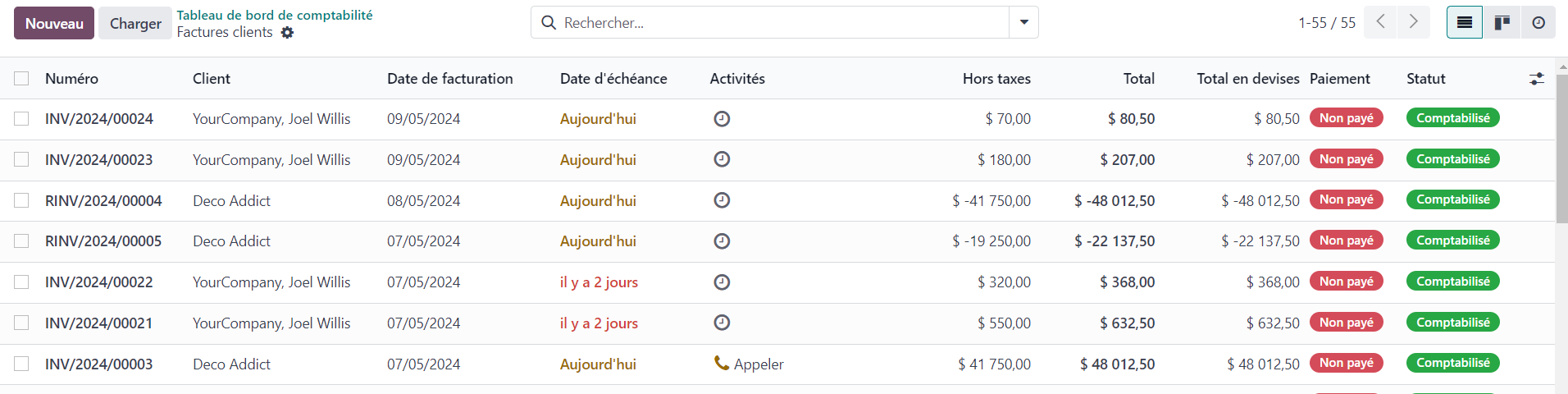Switch to the list view icon
The image size is (1568, 394).
point(1465,23)
